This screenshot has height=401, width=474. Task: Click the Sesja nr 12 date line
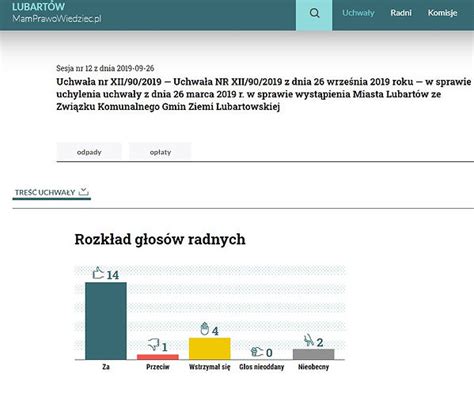(x=105, y=68)
